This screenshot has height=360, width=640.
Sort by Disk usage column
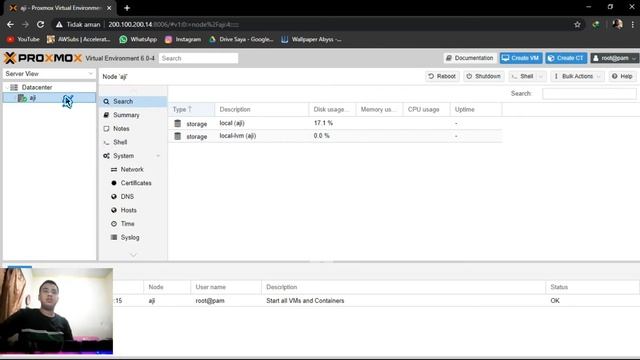[x=332, y=109]
